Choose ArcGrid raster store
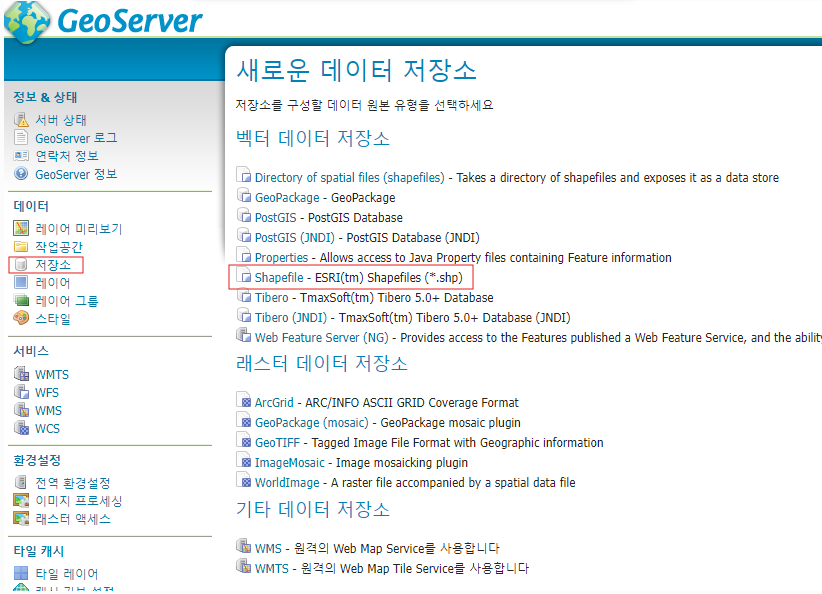This screenshot has width=822, height=594. tap(274, 403)
